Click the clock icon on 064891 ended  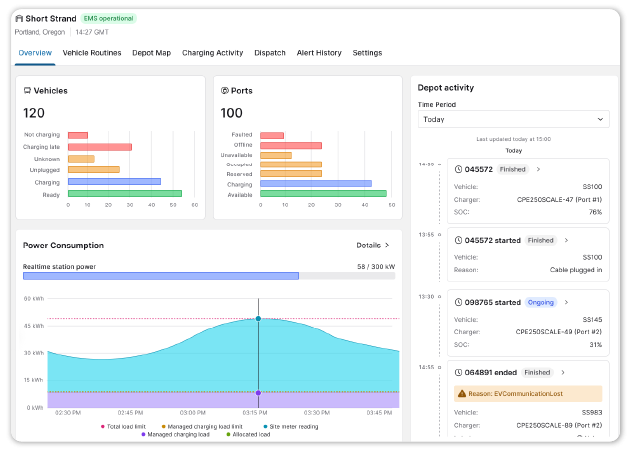pyautogui.click(x=457, y=372)
